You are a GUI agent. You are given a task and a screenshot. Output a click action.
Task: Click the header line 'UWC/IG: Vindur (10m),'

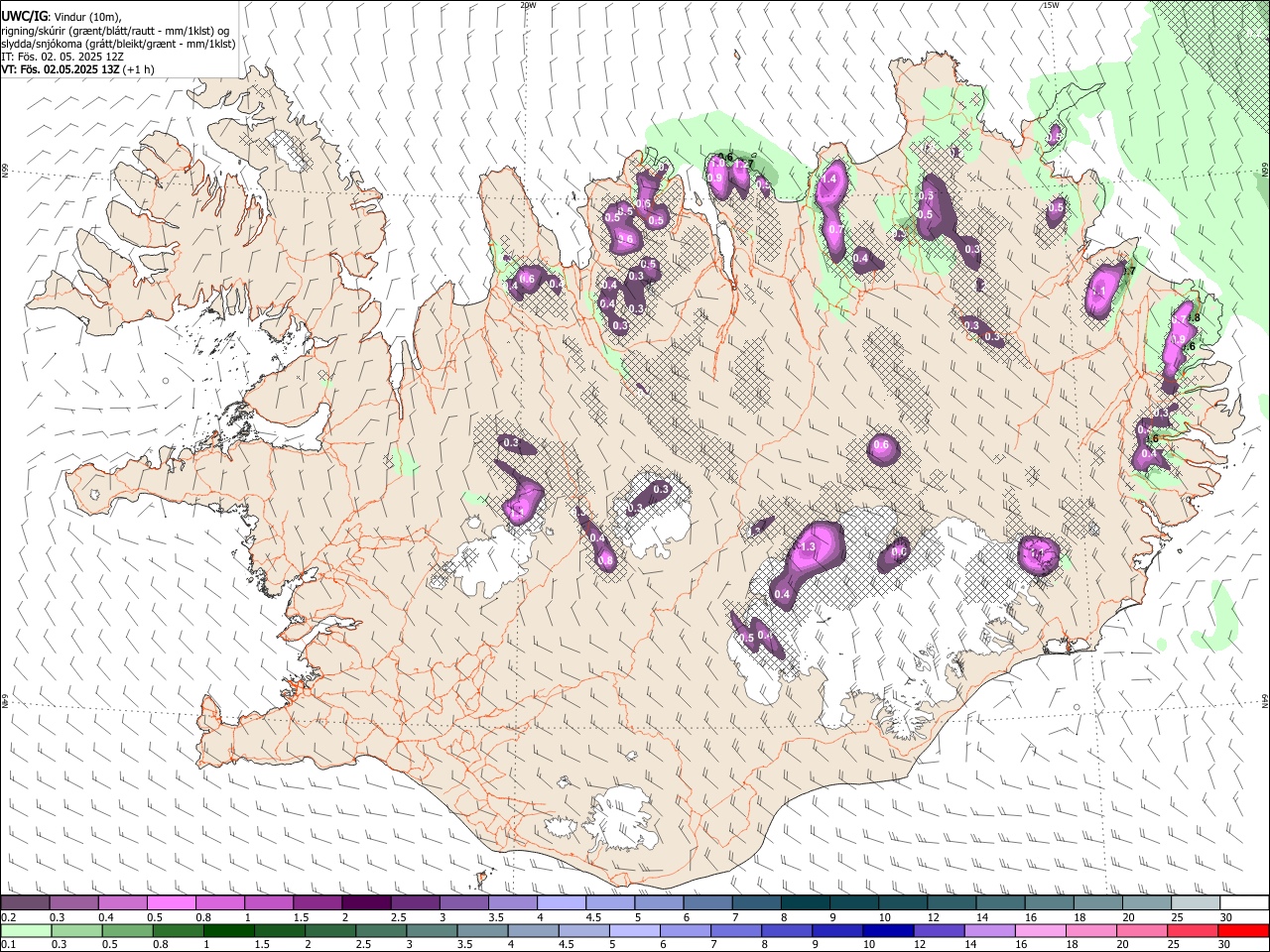62,17
